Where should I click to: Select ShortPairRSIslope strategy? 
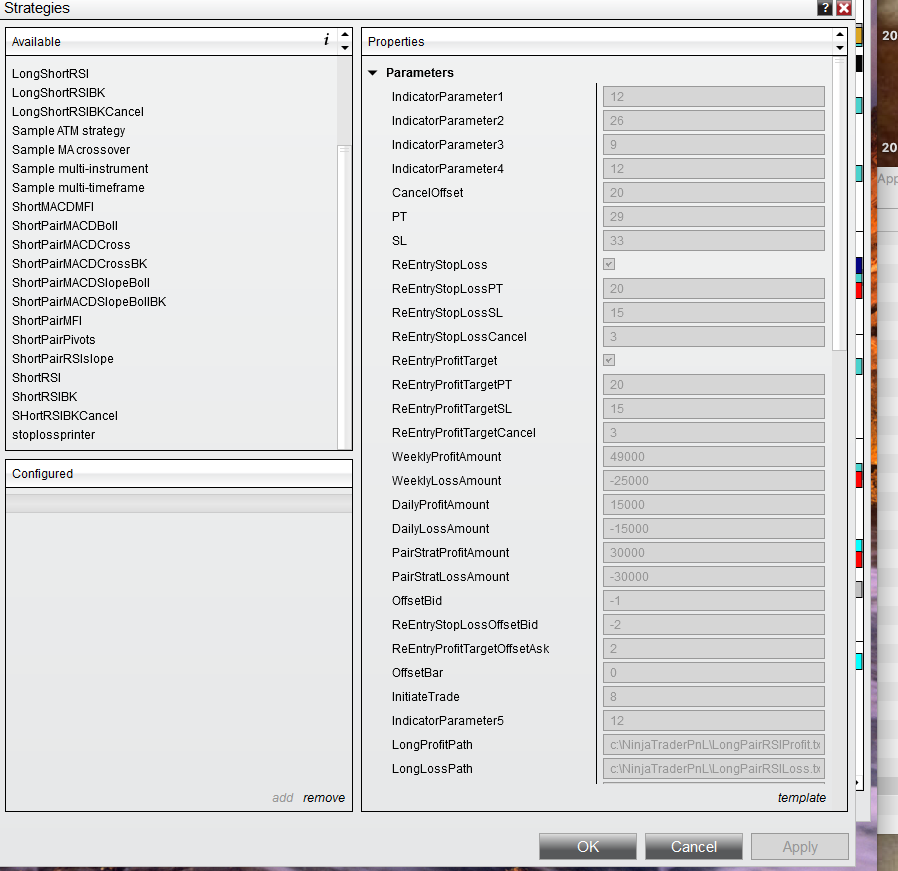[x=63, y=358]
